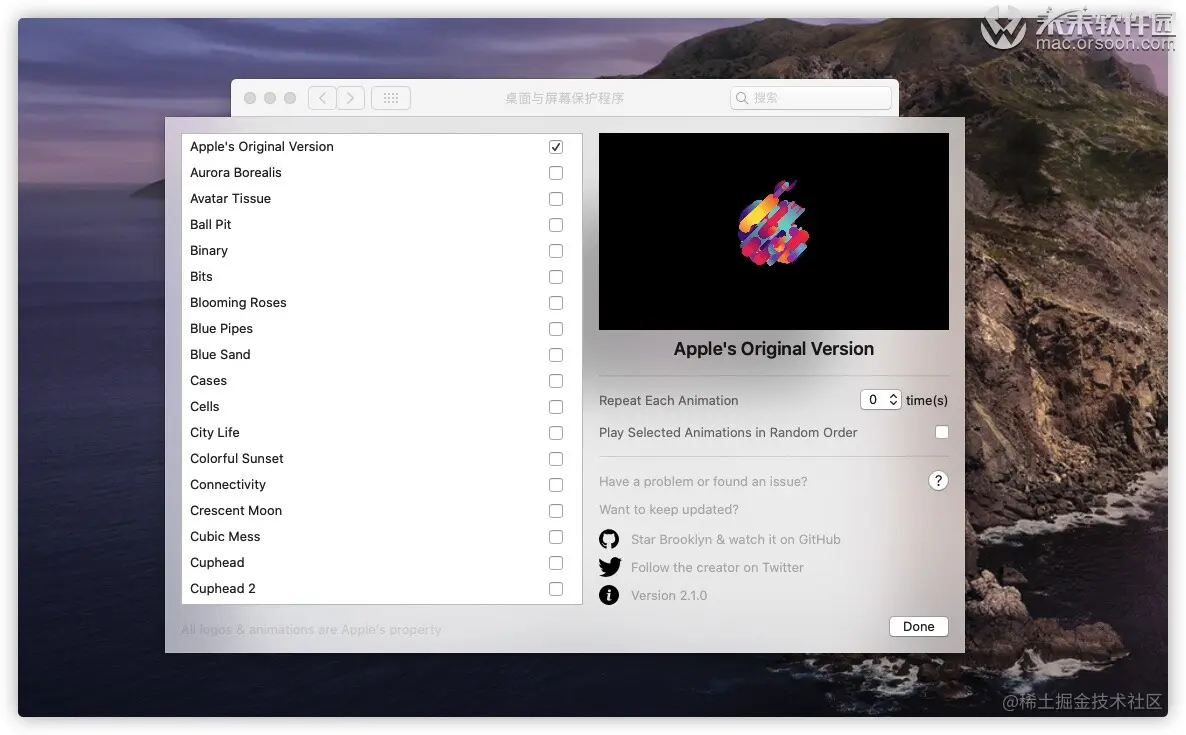Viewport: 1186px width, 735px height.
Task: Check the Crescent Moon checkbox
Action: pyautogui.click(x=556, y=510)
